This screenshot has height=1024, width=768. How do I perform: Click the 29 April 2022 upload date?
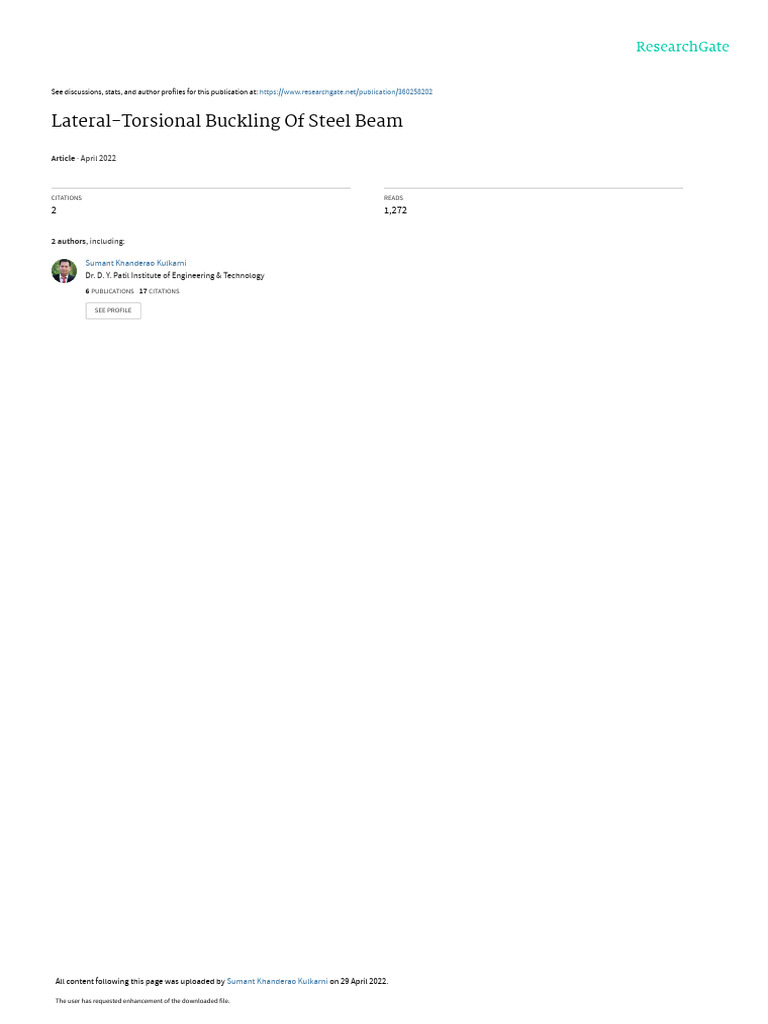pyautogui.click(x=364, y=981)
